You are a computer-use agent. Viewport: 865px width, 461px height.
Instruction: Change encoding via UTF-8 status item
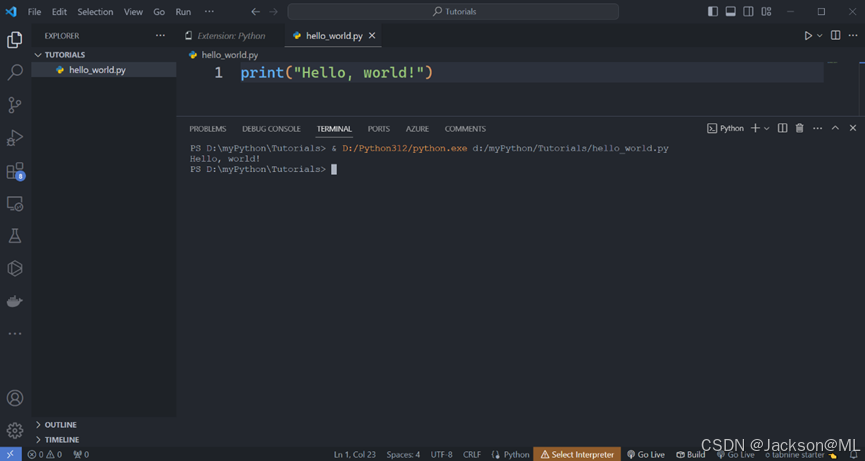point(441,454)
